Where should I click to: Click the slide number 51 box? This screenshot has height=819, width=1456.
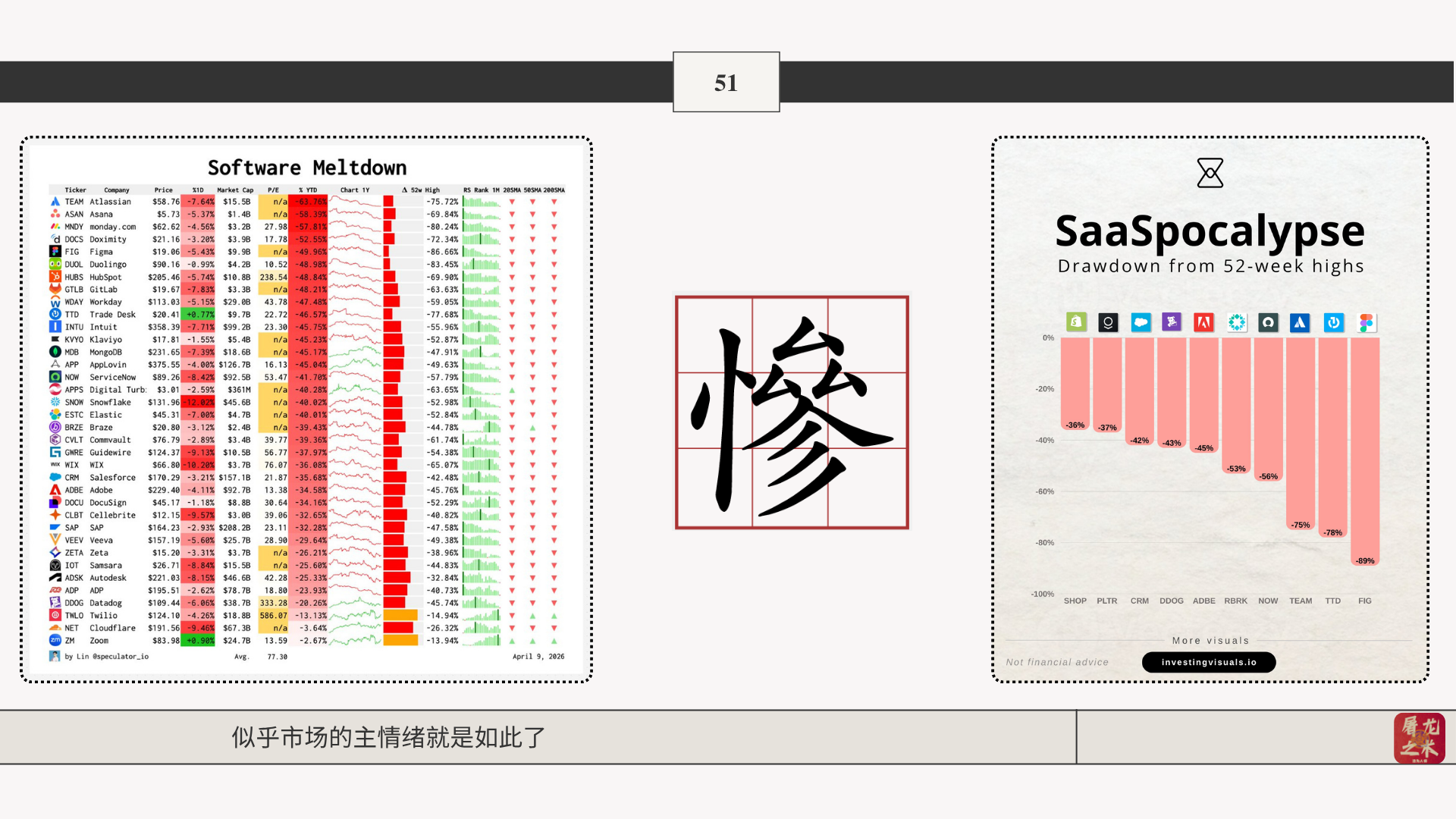click(726, 82)
